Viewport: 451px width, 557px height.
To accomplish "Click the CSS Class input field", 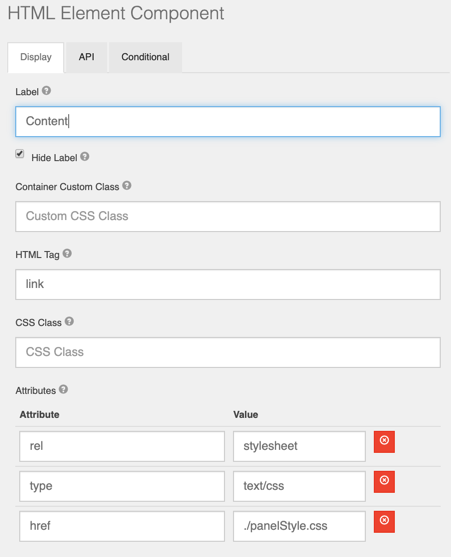I will click(228, 352).
